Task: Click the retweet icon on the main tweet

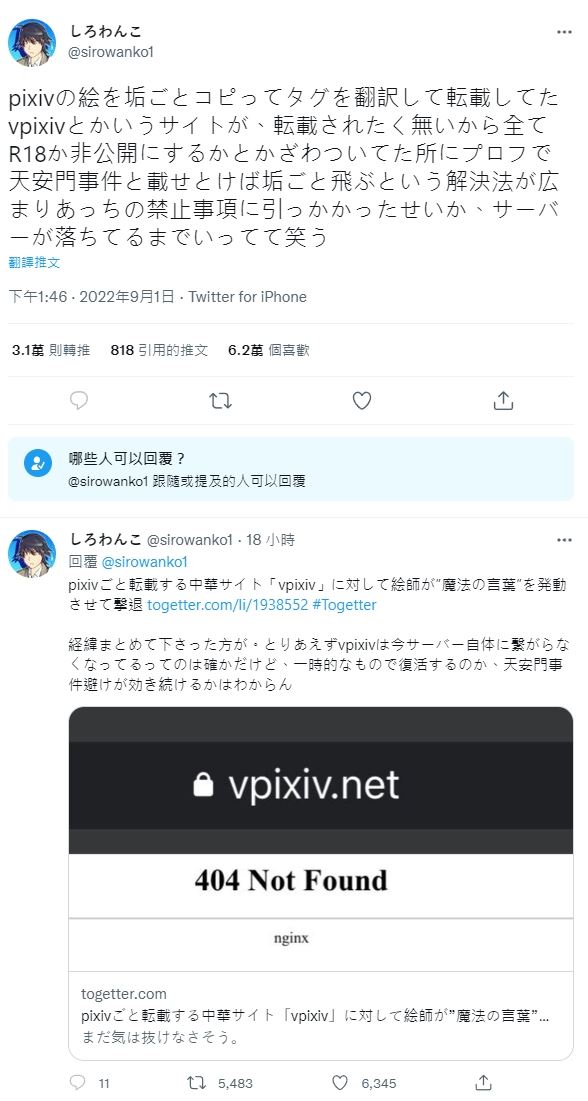Action: 221,400
